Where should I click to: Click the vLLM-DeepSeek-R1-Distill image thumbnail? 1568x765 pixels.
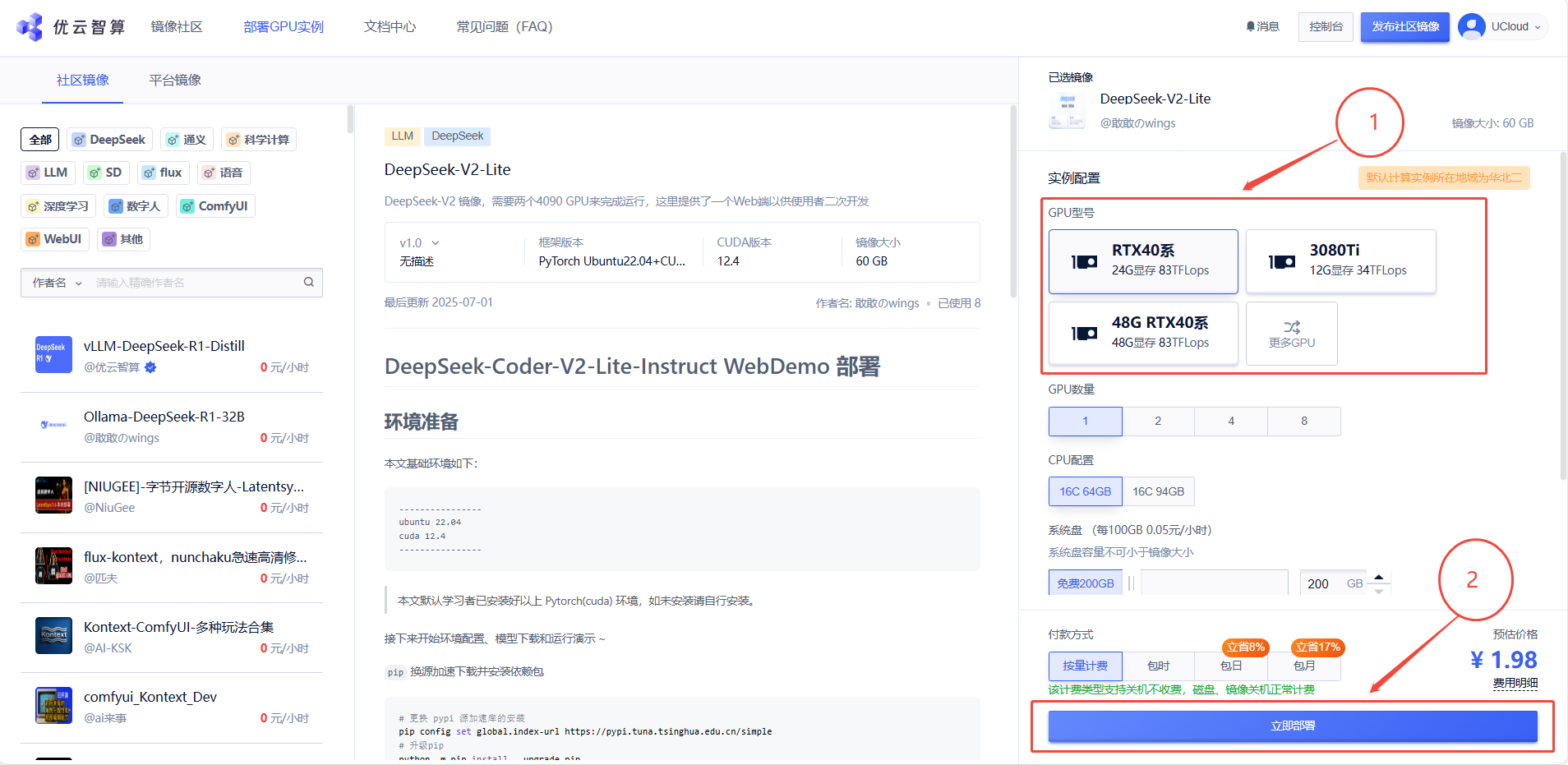click(x=53, y=354)
